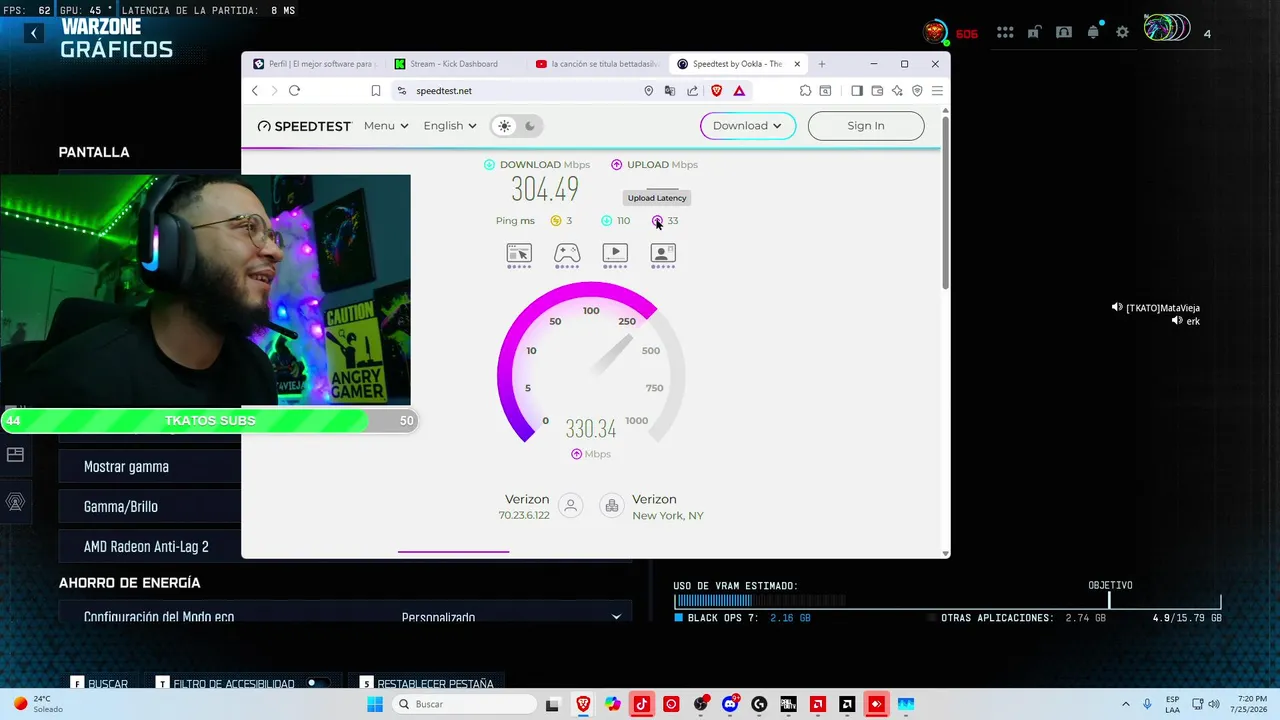The height and width of the screenshot is (720, 1280).
Task: Click the Speedtest logo
Action: click(x=305, y=126)
